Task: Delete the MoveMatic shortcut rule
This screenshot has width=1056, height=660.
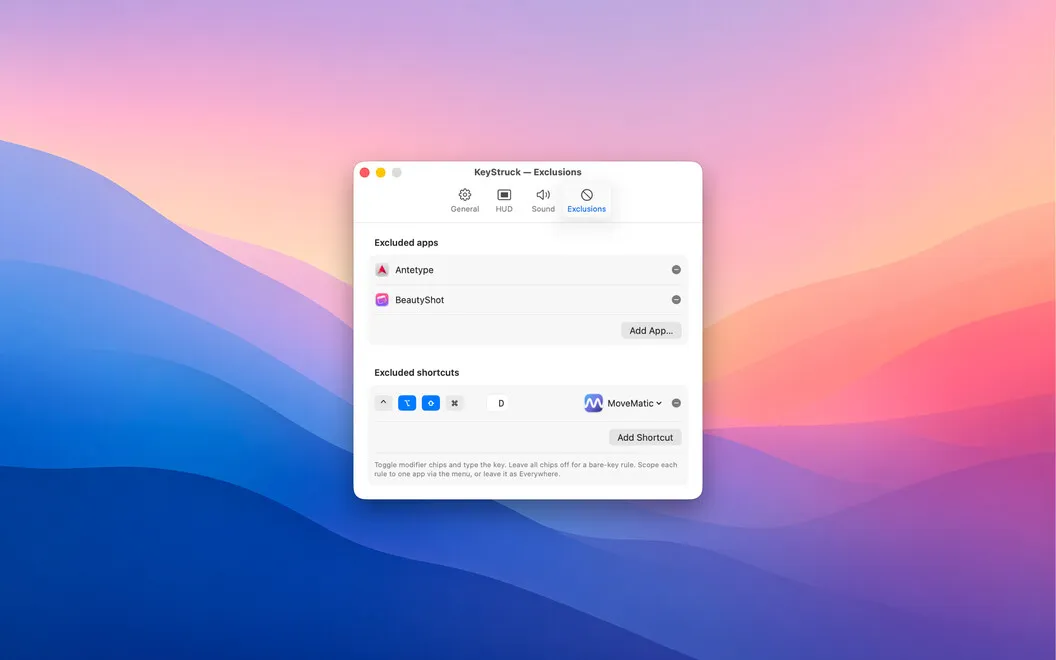Action: pyautogui.click(x=676, y=403)
